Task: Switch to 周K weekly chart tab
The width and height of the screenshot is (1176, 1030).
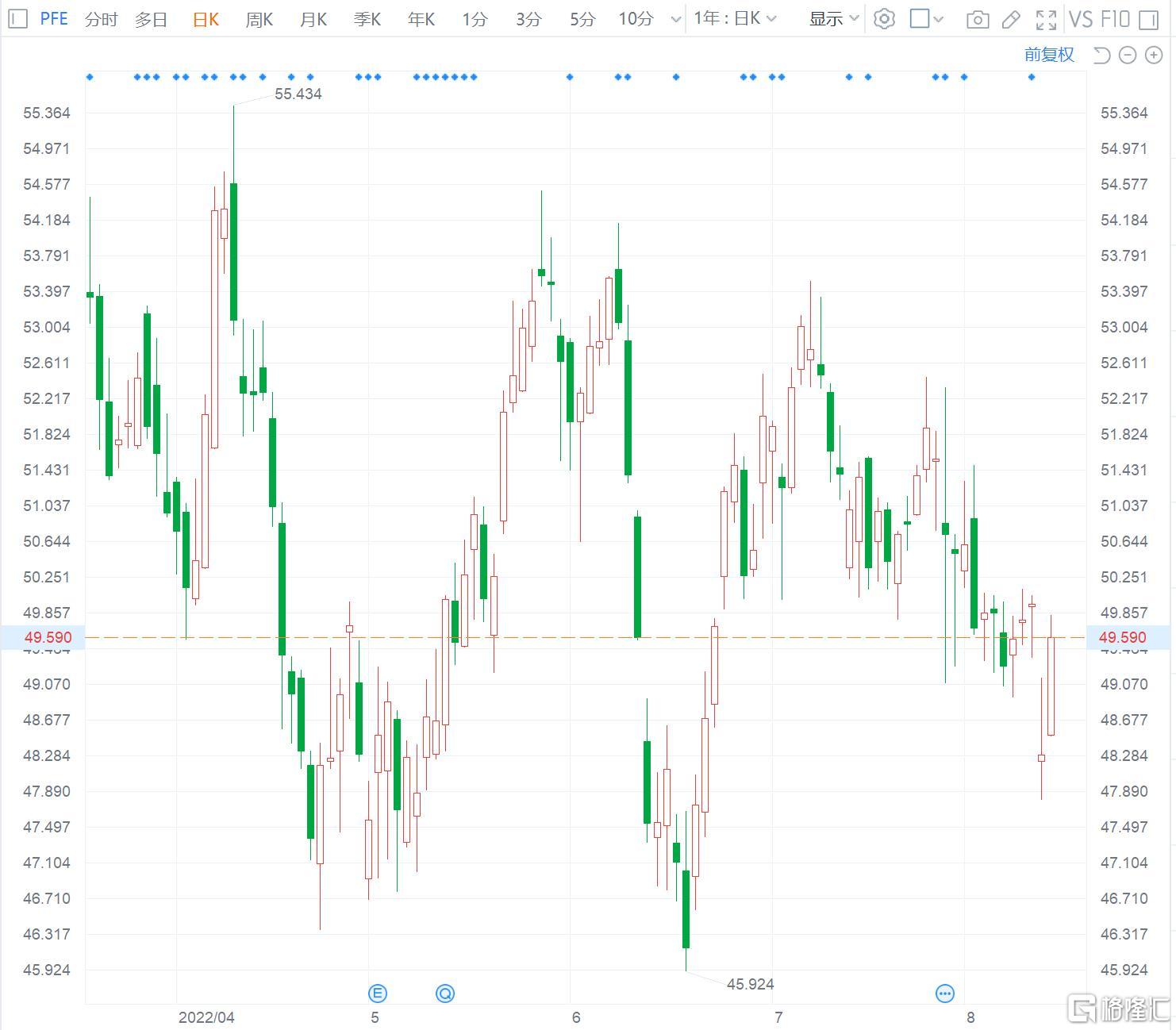Action: point(259,19)
